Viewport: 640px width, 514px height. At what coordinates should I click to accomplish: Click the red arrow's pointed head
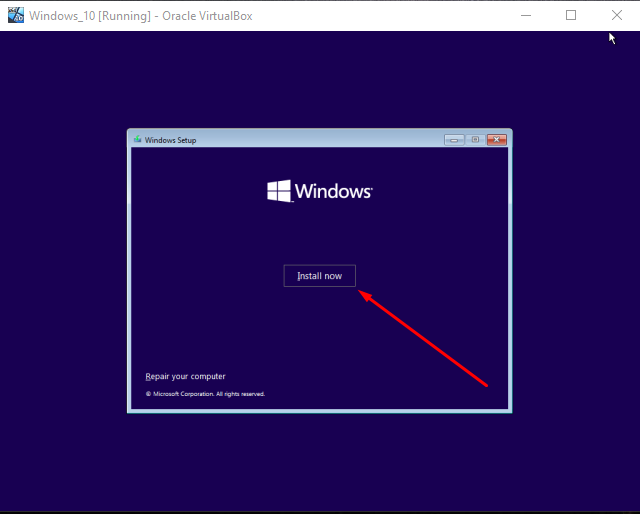(x=362, y=293)
